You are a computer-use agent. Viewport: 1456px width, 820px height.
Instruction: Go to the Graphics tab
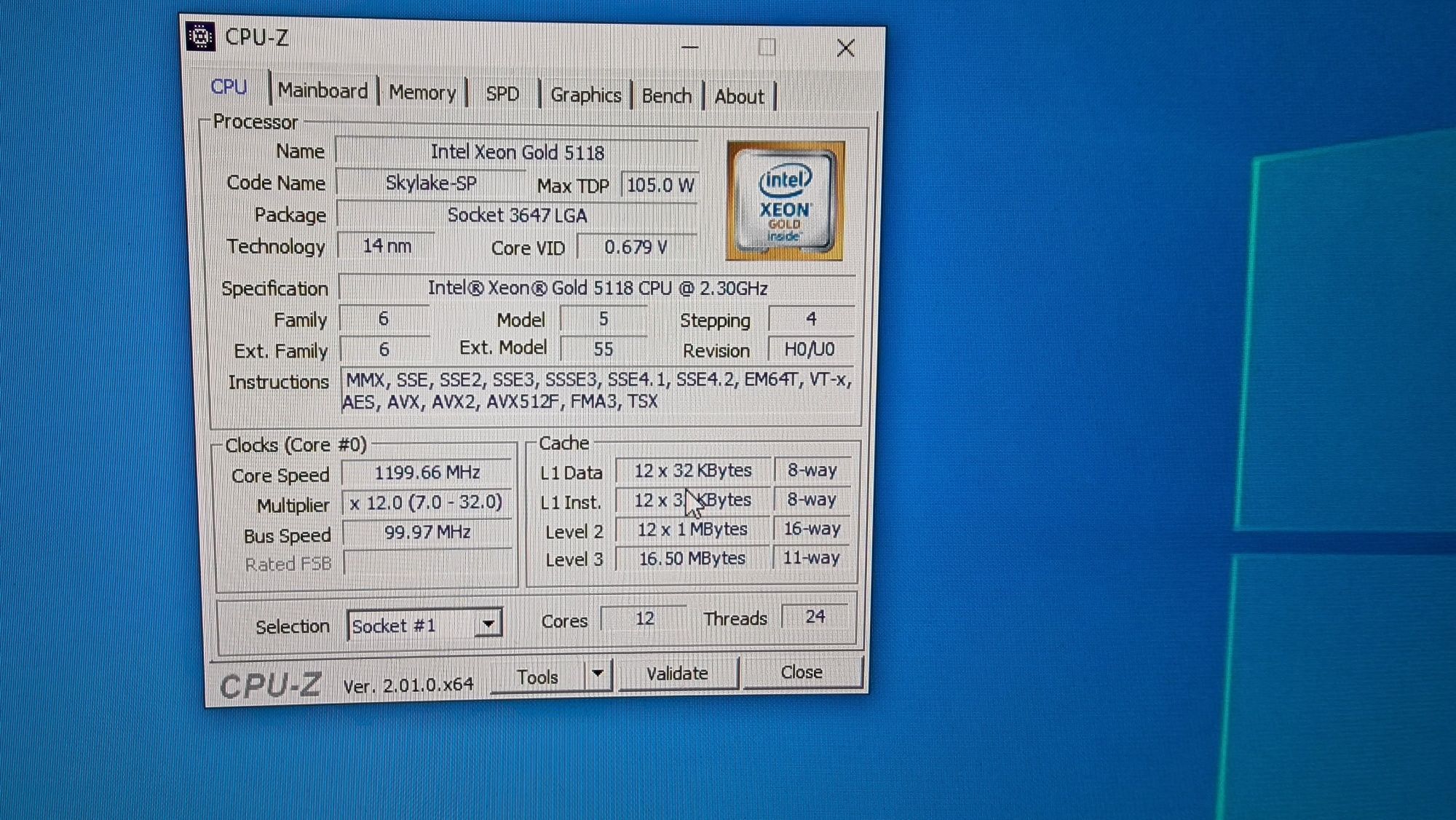point(585,95)
